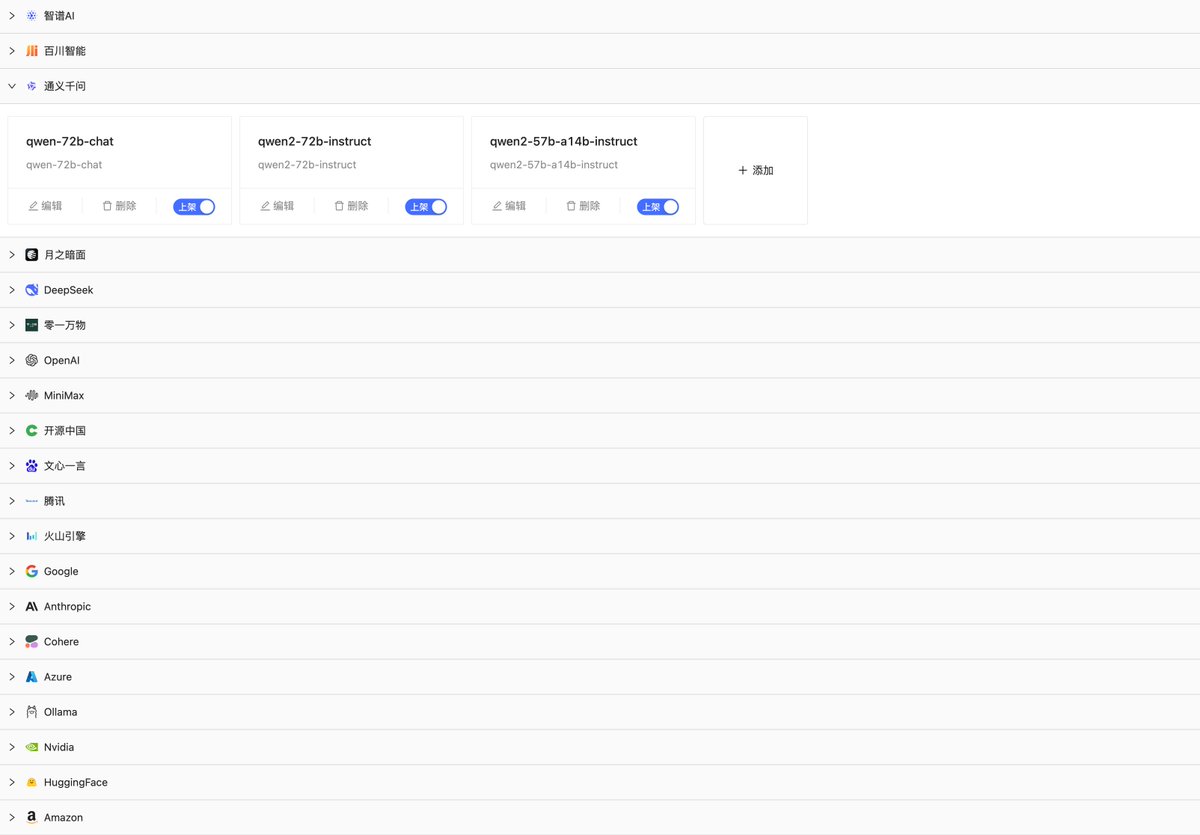
Task: Click the 开源中国 section label
Action: (65, 431)
